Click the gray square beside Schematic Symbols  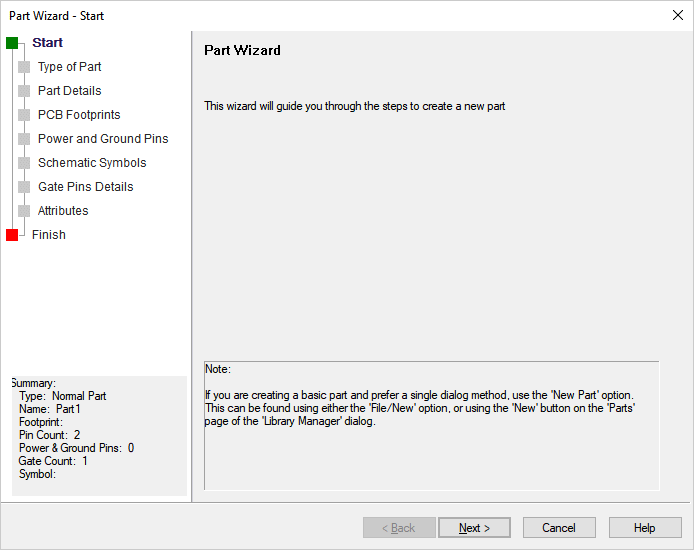pyautogui.click(x=24, y=163)
